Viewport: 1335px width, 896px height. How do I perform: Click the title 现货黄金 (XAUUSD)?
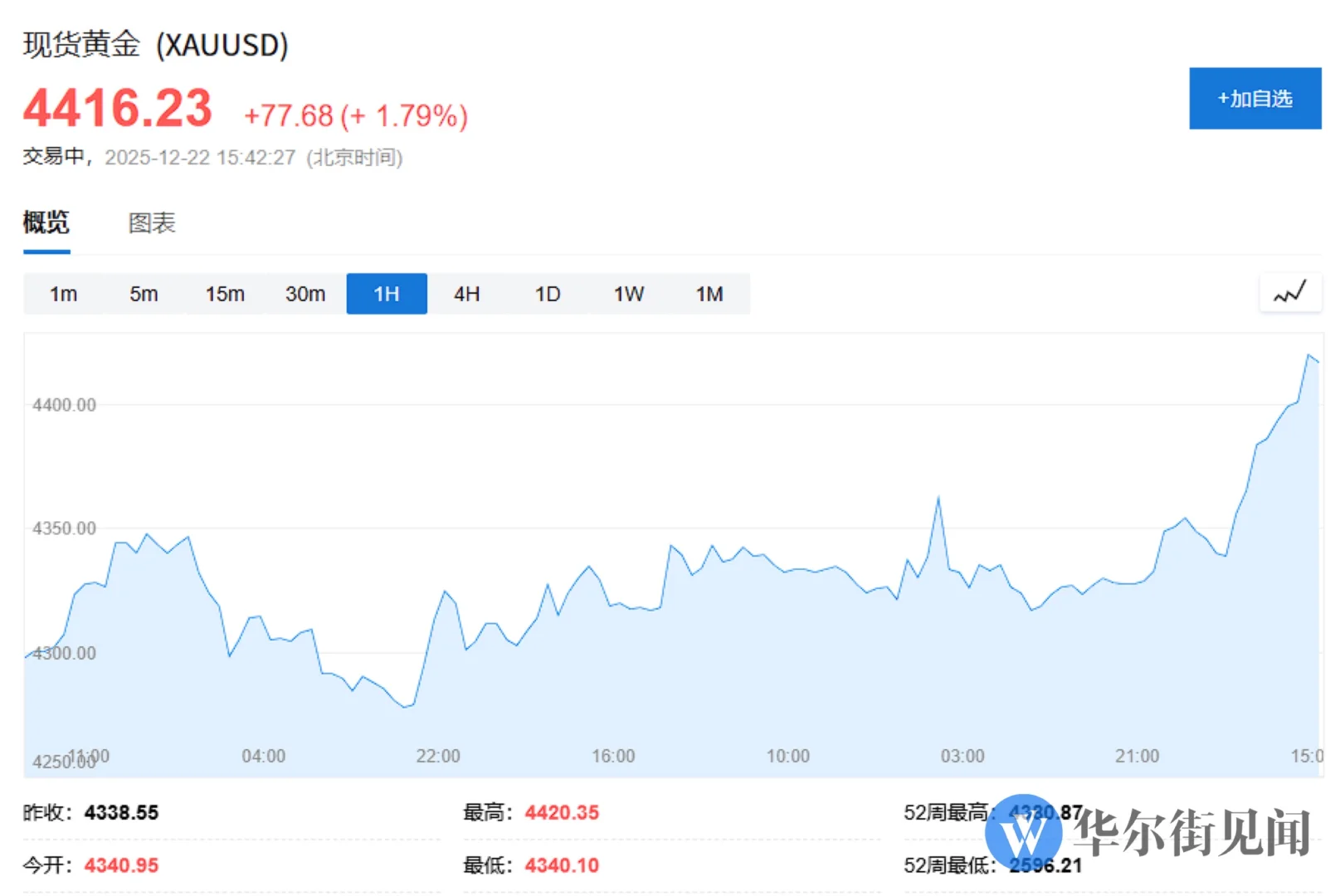tap(156, 44)
